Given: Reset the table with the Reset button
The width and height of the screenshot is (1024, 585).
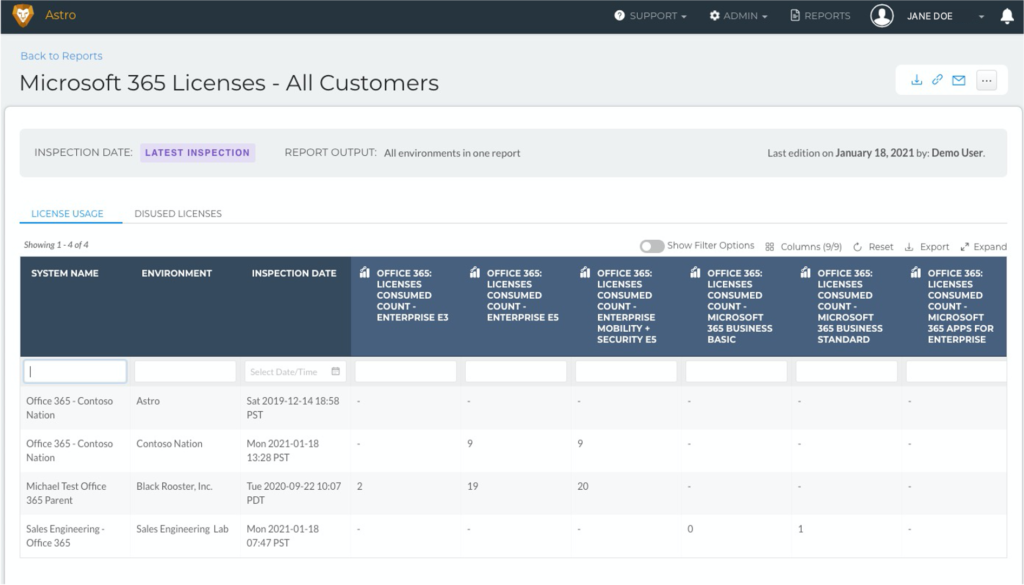Looking at the screenshot, I should pos(873,247).
